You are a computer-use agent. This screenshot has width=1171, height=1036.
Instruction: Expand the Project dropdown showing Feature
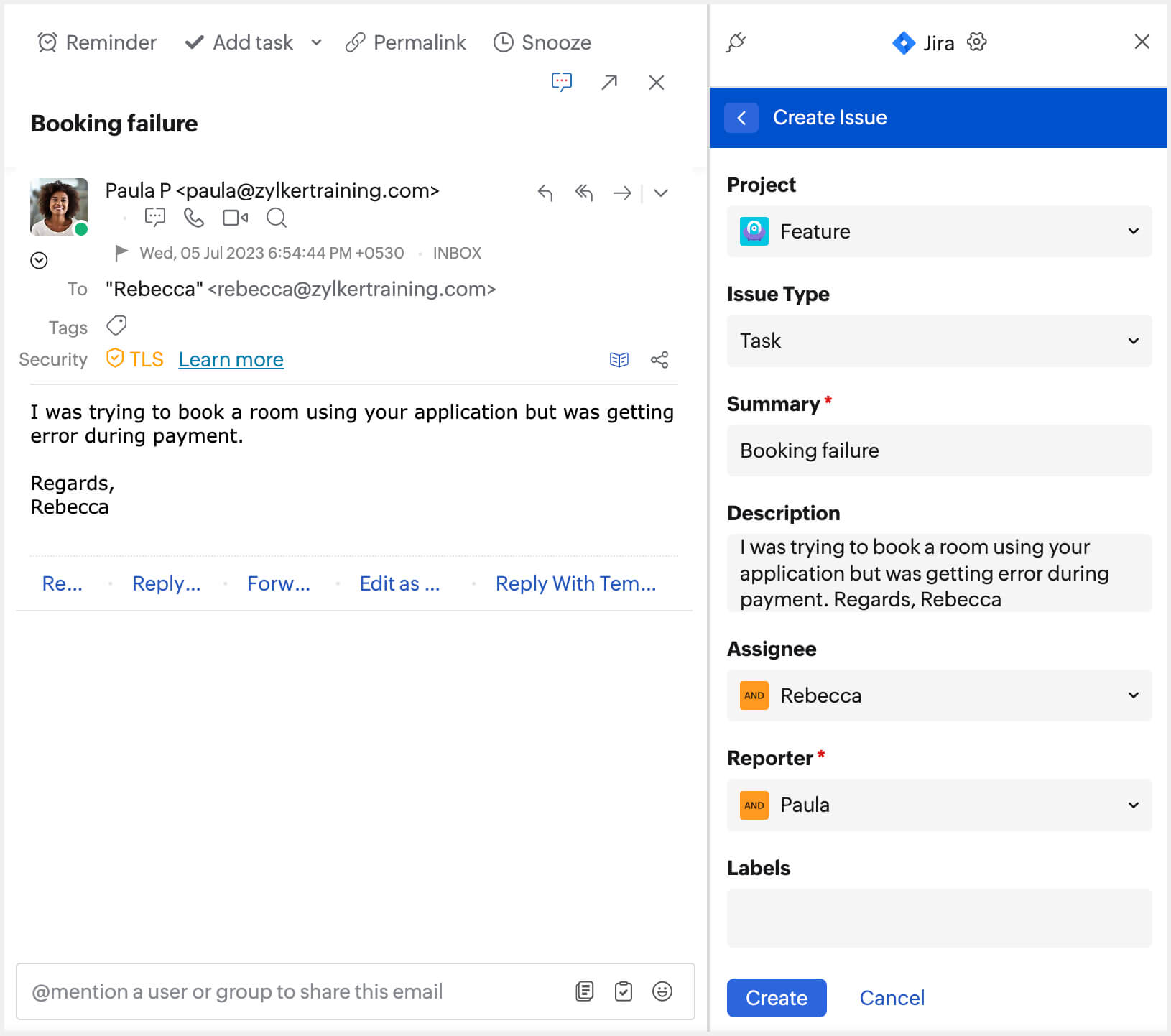coord(939,231)
